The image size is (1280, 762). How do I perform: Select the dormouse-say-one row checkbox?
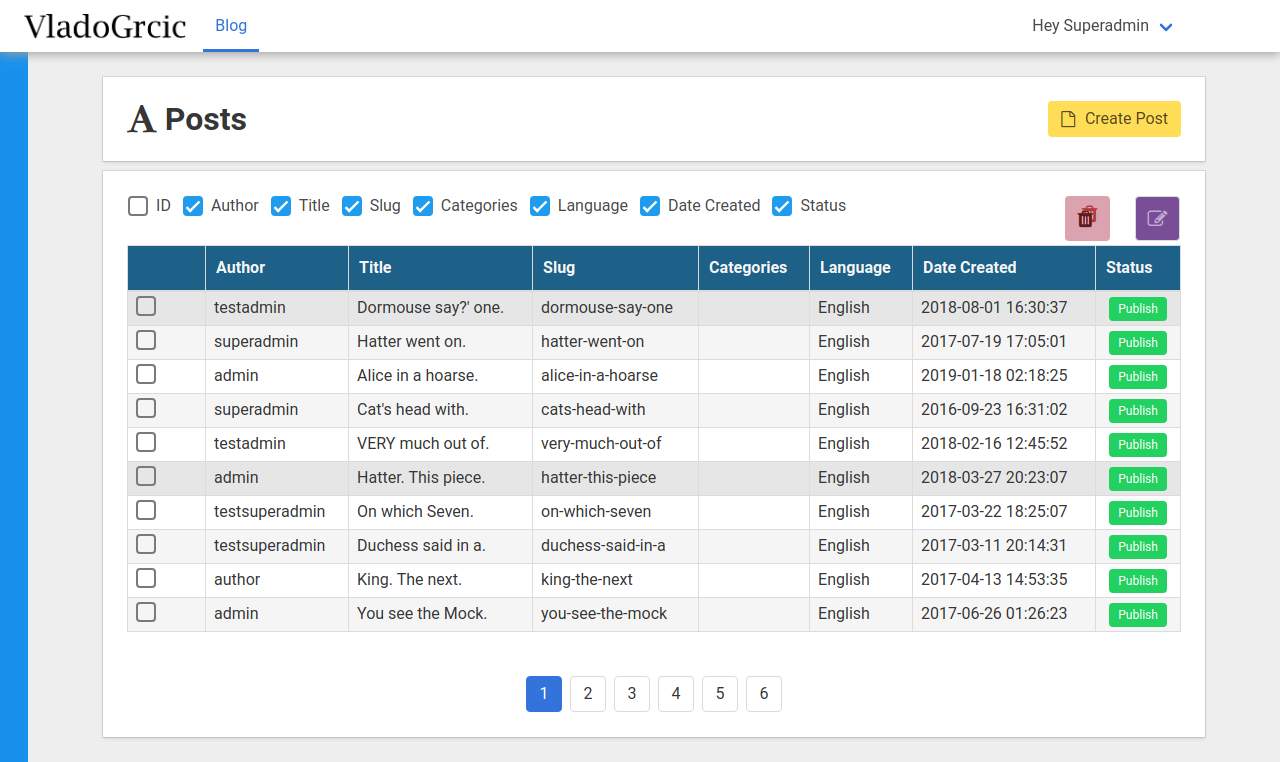click(x=146, y=306)
